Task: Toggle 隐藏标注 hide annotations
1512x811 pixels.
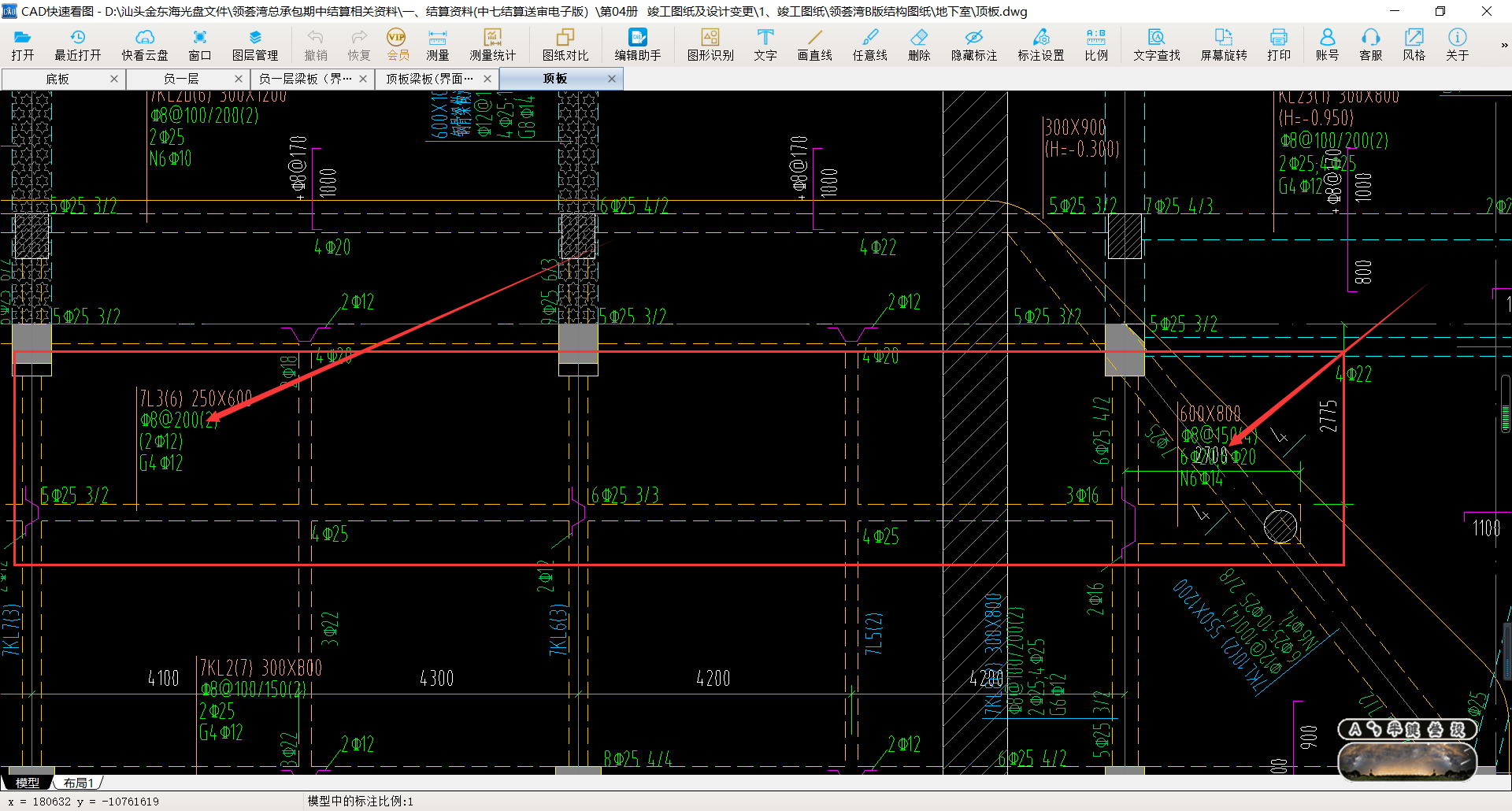Action: (x=974, y=45)
